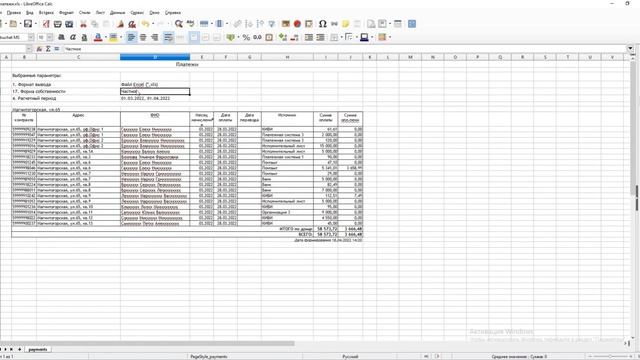Viewport: 640px width, 360px height.
Task: Click the Find and Replace magnifier icon
Action: point(178,24)
